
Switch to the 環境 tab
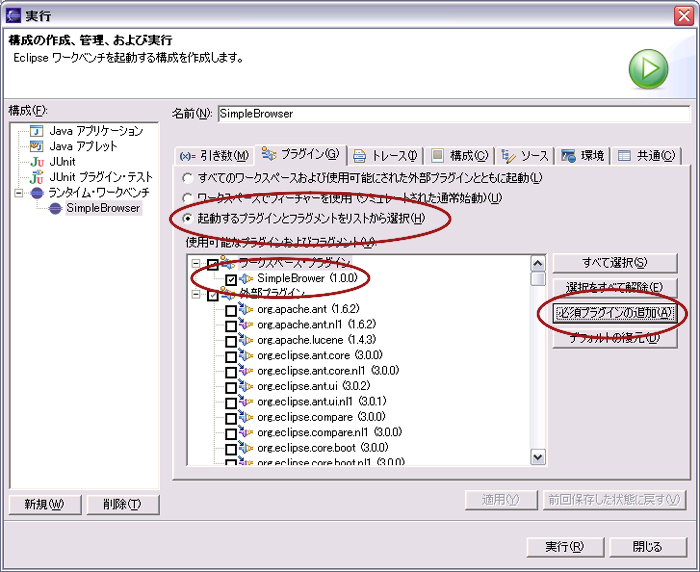coord(583,156)
